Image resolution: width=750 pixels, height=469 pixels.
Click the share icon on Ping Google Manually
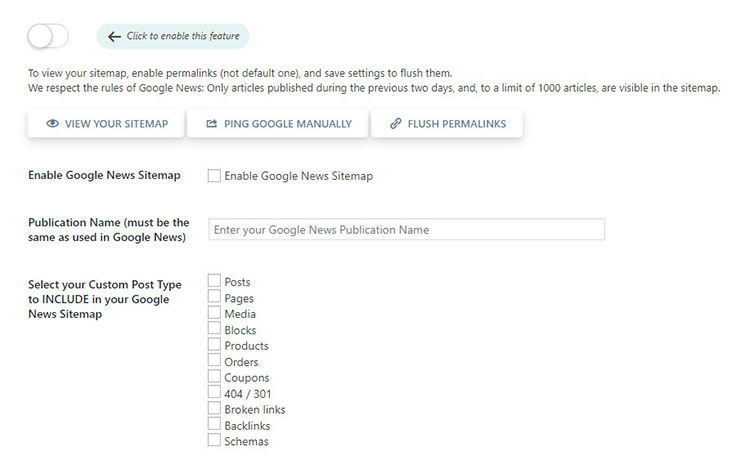point(211,124)
